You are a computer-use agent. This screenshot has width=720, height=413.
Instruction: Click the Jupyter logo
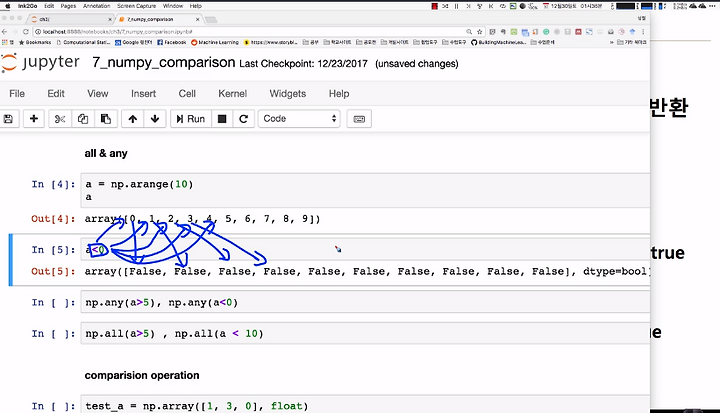pyautogui.click(x=40, y=62)
